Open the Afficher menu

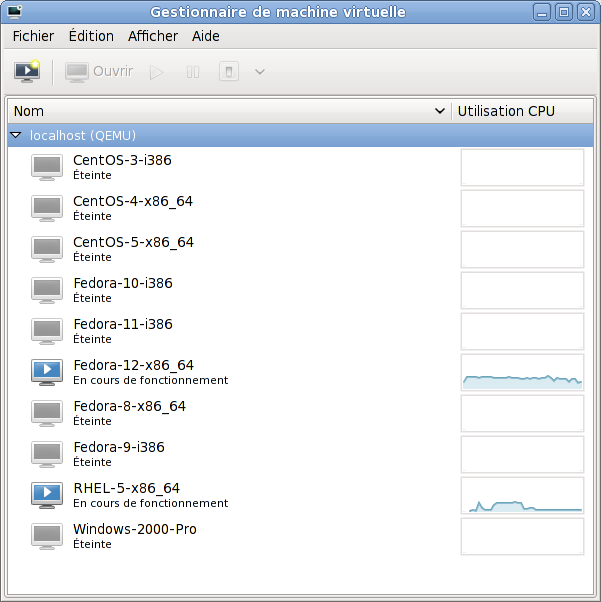pos(153,36)
